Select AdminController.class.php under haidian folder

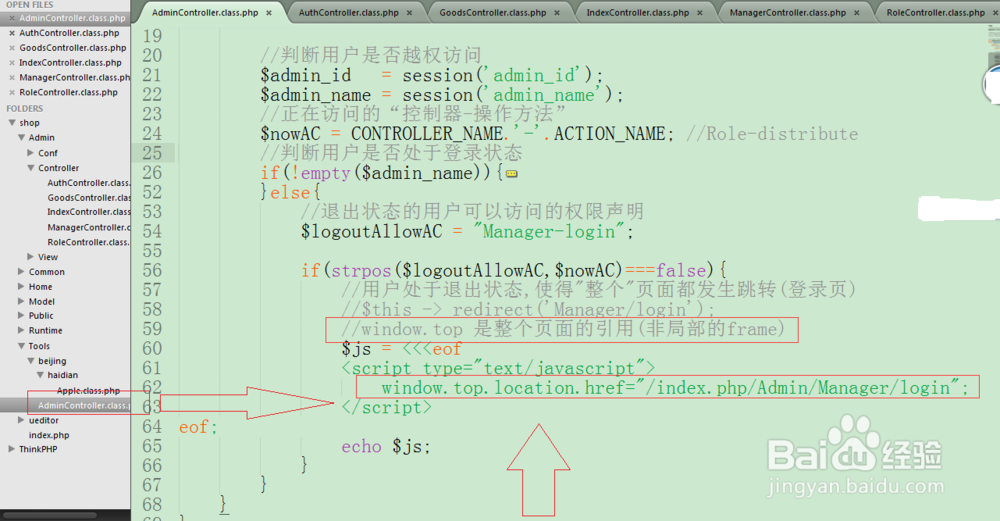(x=84, y=406)
